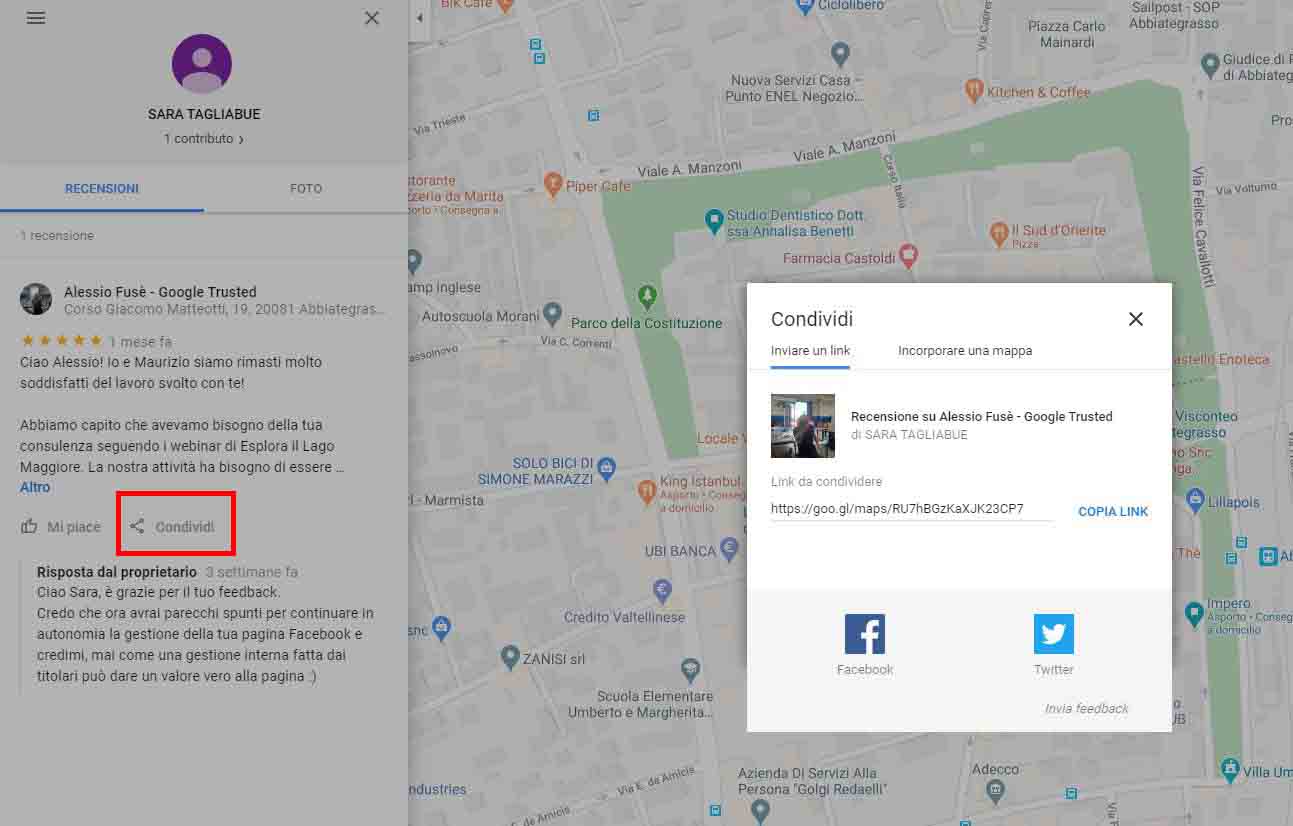Click the COPIA LINK button
The height and width of the screenshot is (826, 1293).
click(1112, 511)
